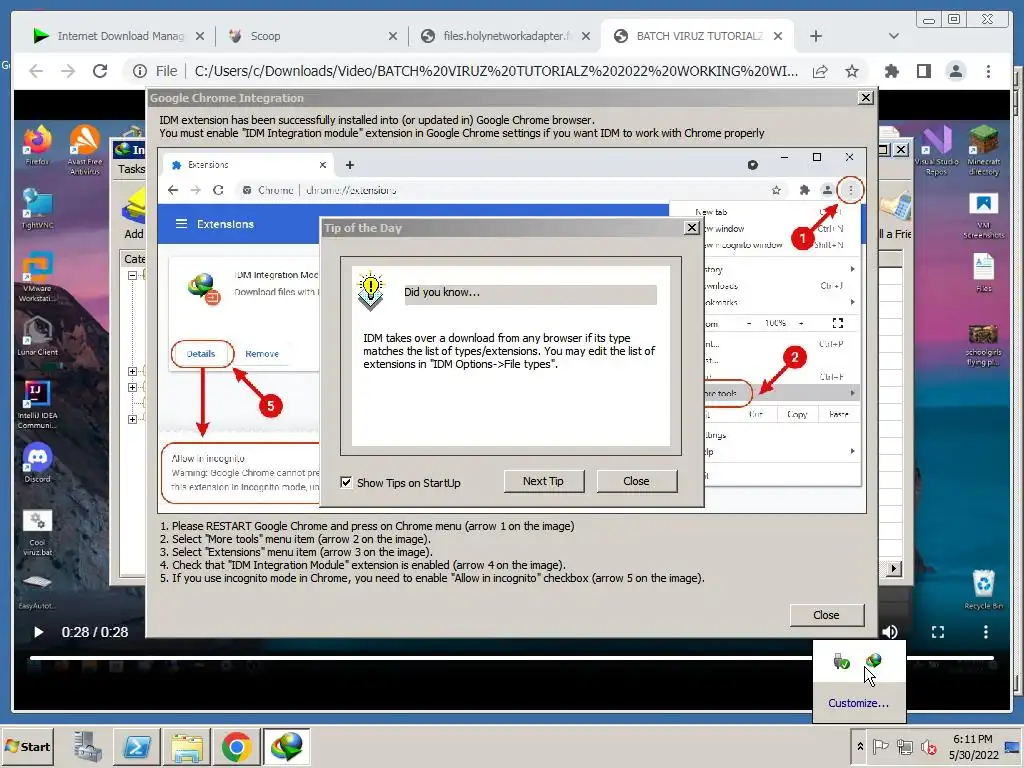Open File Explorer from taskbar
Viewport: 1024px width, 768px height.
[187, 746]
